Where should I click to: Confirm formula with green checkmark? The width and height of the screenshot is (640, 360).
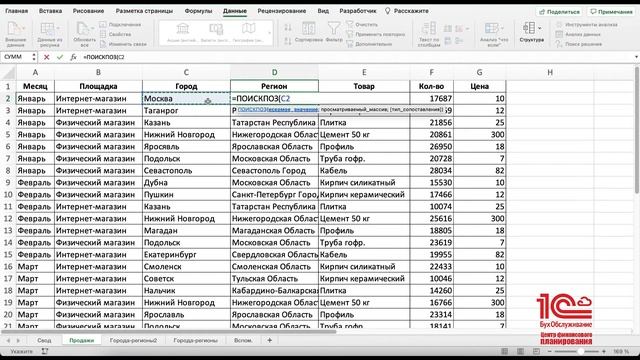(x=60, y=57)
